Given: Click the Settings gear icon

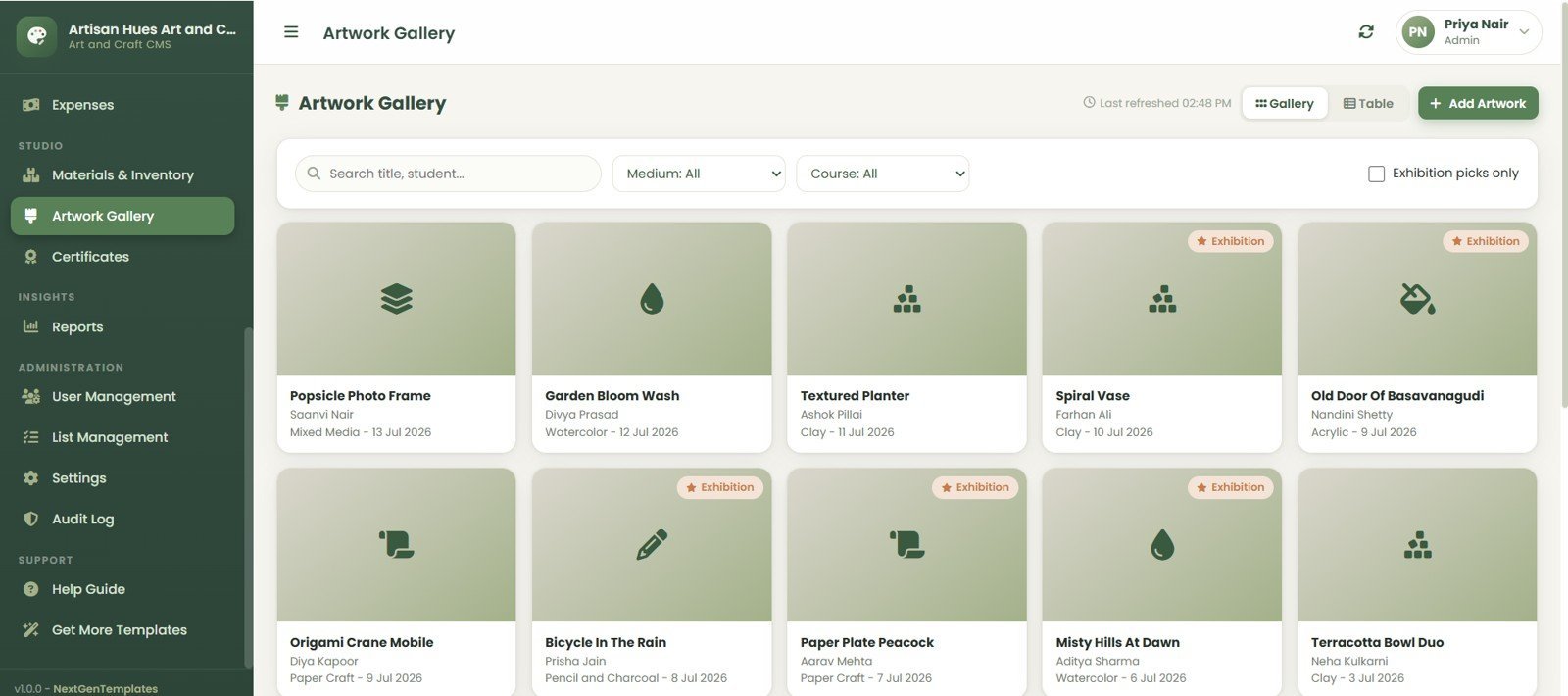Looking at the screenshot, I should pyautogui.click(x=31, y=478).
